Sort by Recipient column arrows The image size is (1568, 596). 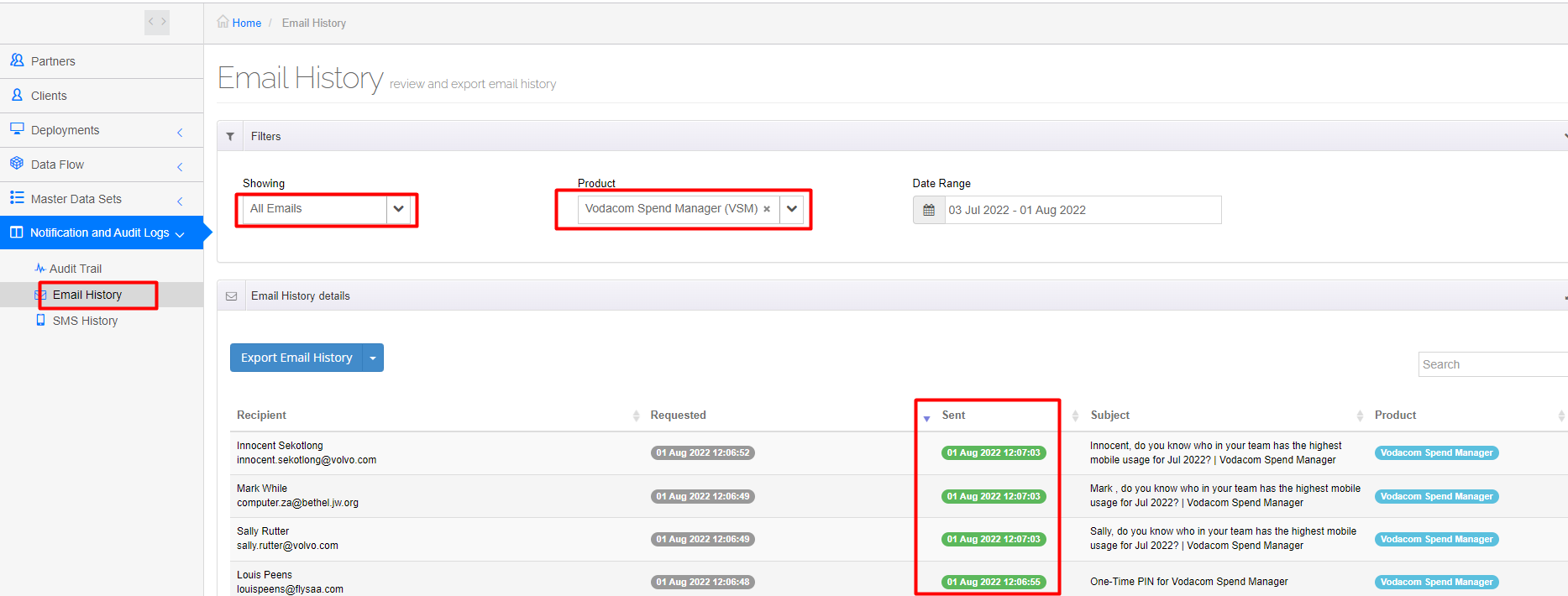coord(636,416)
